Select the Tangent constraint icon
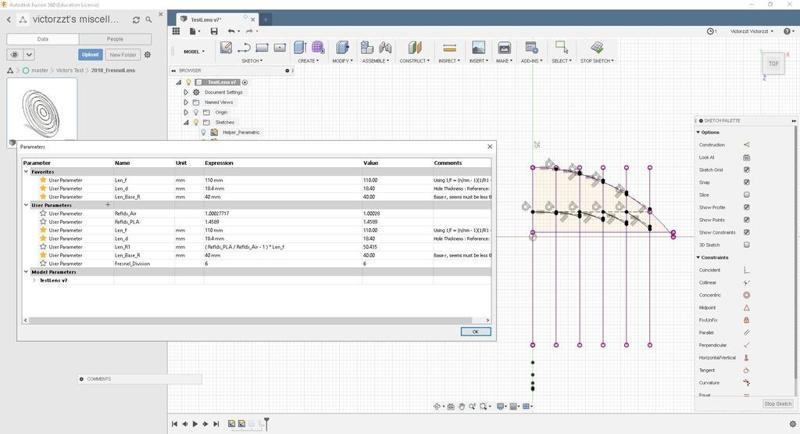The width and height of the screenshot is (800, 434). click(x=746, y=370)
